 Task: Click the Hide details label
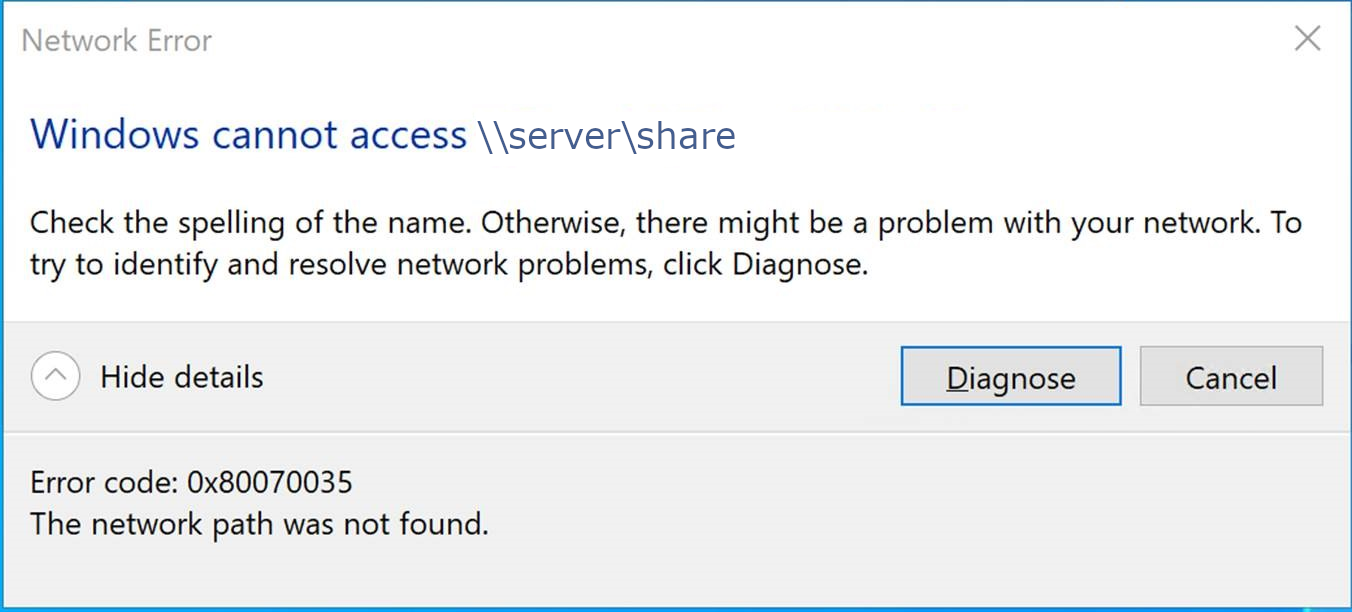point(182,377)
